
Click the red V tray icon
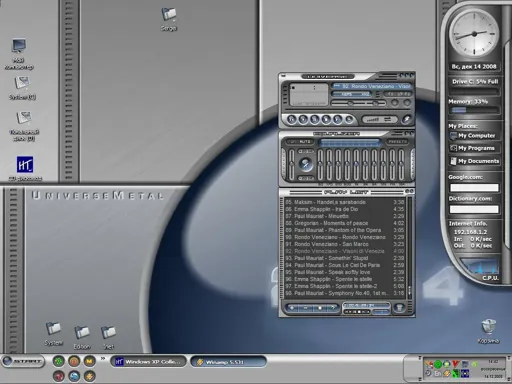click(456, 364)
